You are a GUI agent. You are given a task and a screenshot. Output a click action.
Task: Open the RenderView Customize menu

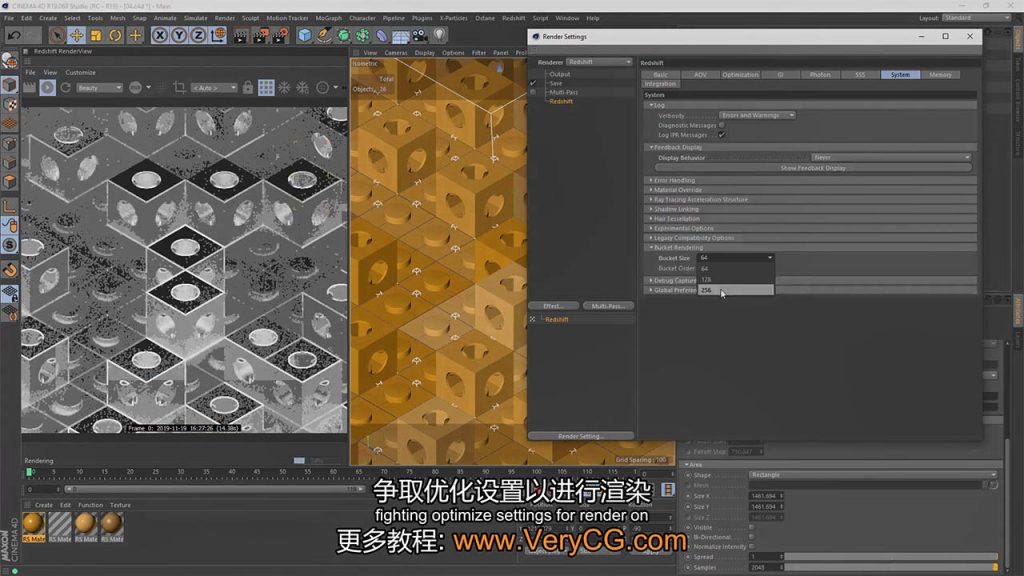[80, 72]
